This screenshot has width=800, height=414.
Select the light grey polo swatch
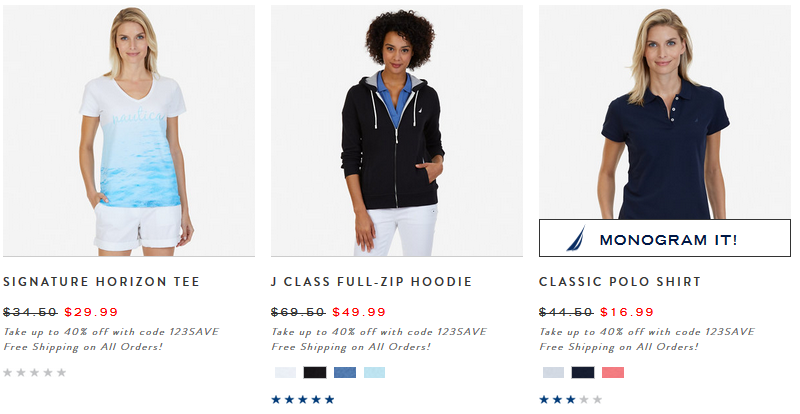(x=554, y=373)
